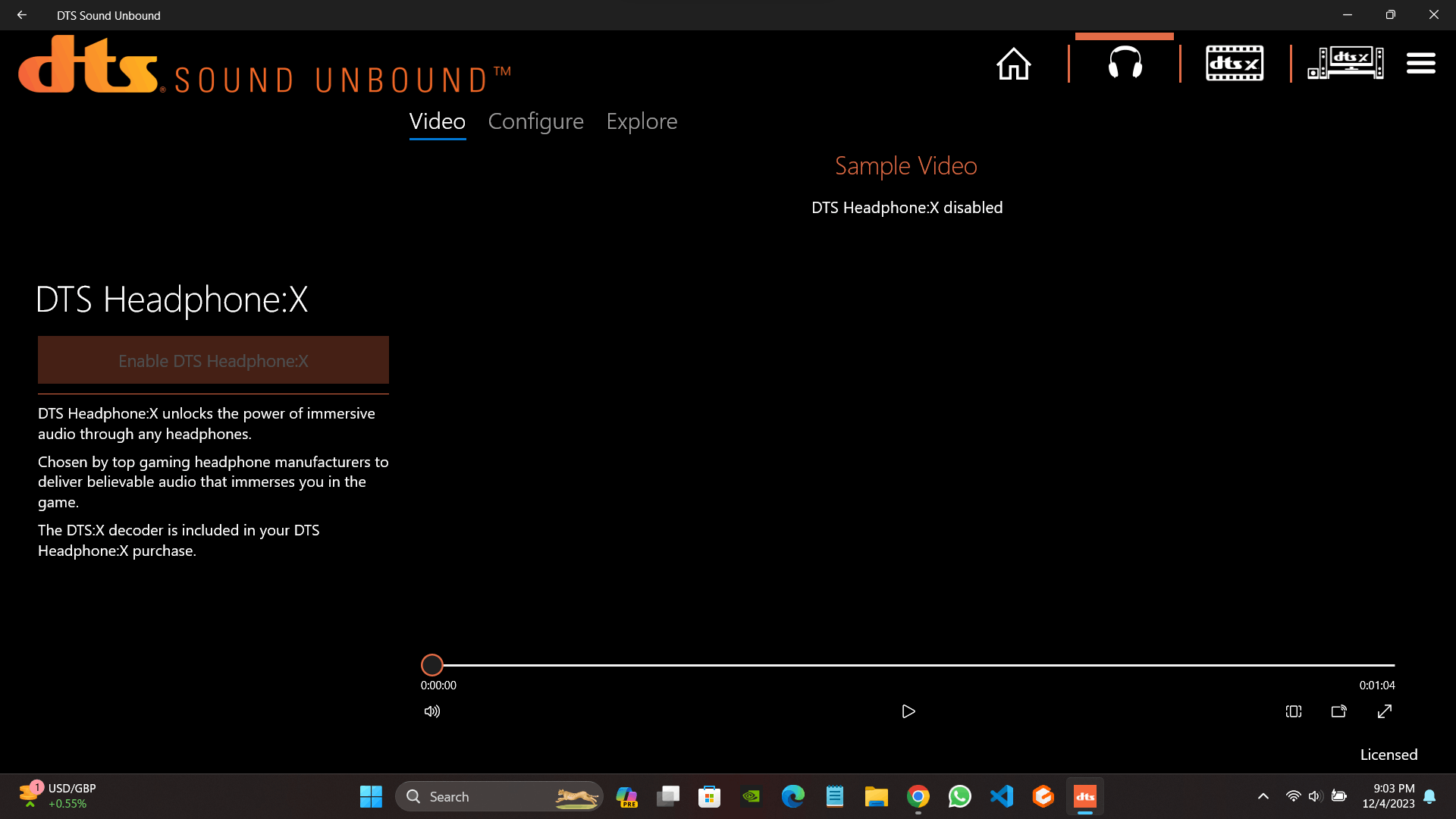Cast the video to a device

1338,711
